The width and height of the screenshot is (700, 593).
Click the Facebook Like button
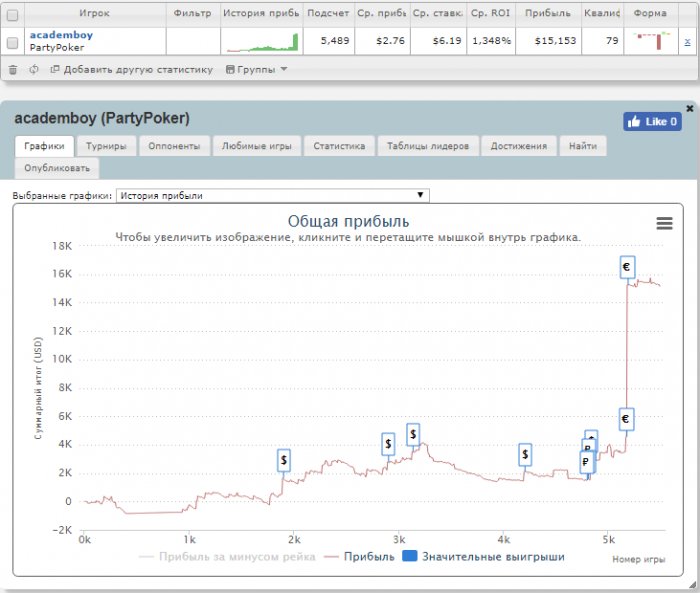pyautogui.click(x=652, y=121)
